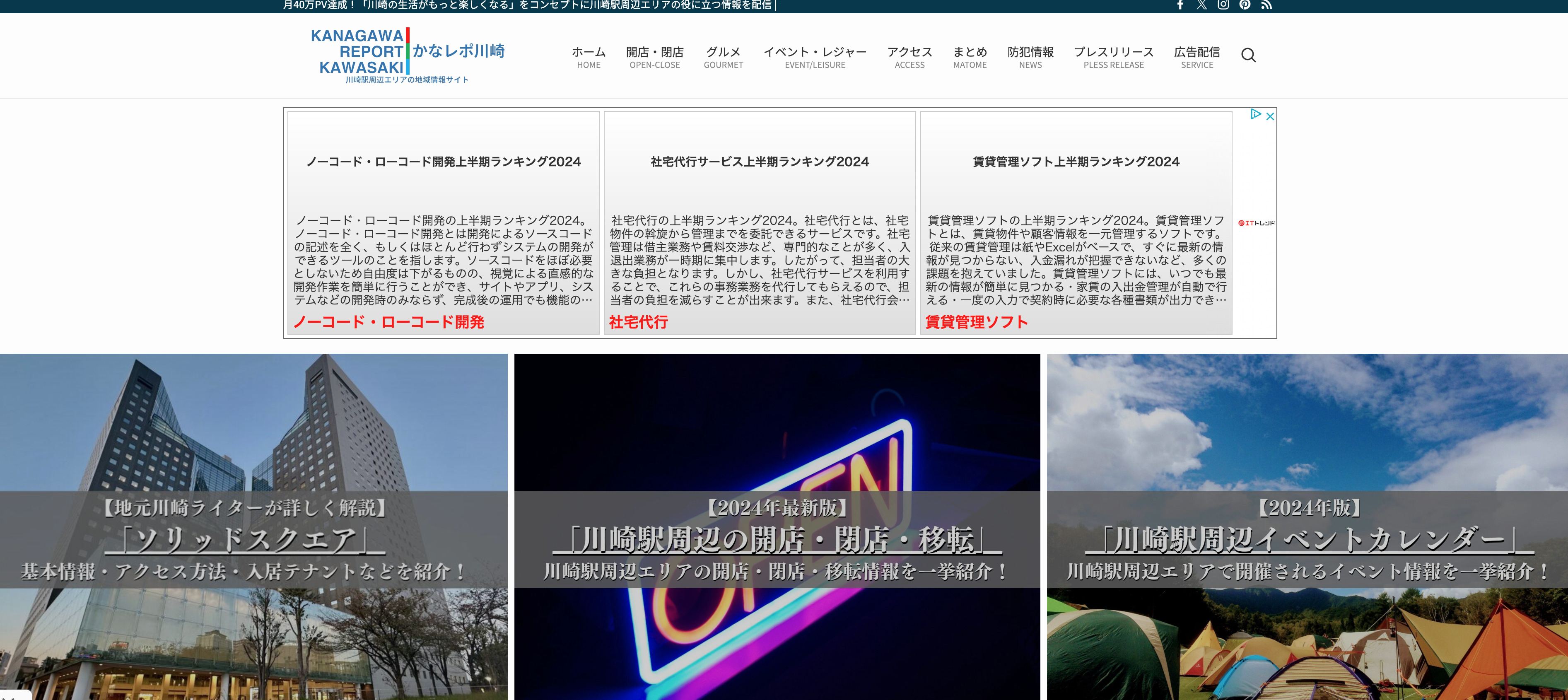Image resolution: width=1568 pixels, height=700 pixels.
Task: Open the 広告配信 SERVICE menu
Action: pos(1197,57)
